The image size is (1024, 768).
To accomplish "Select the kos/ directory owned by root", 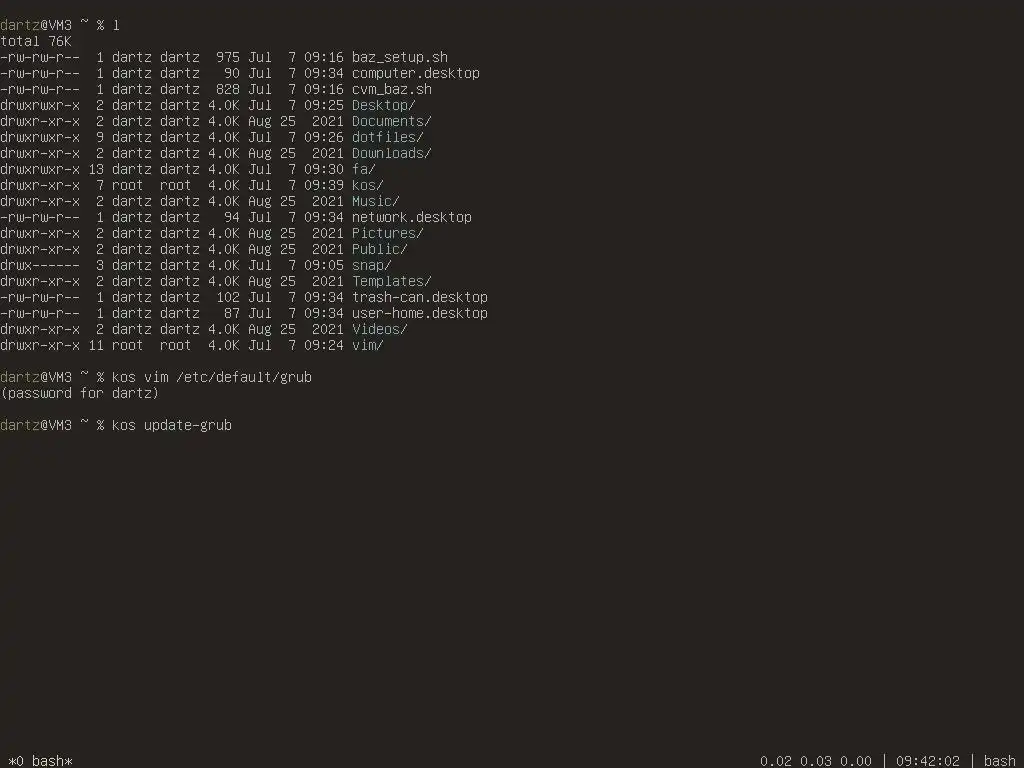I will [x=368, y=185].
